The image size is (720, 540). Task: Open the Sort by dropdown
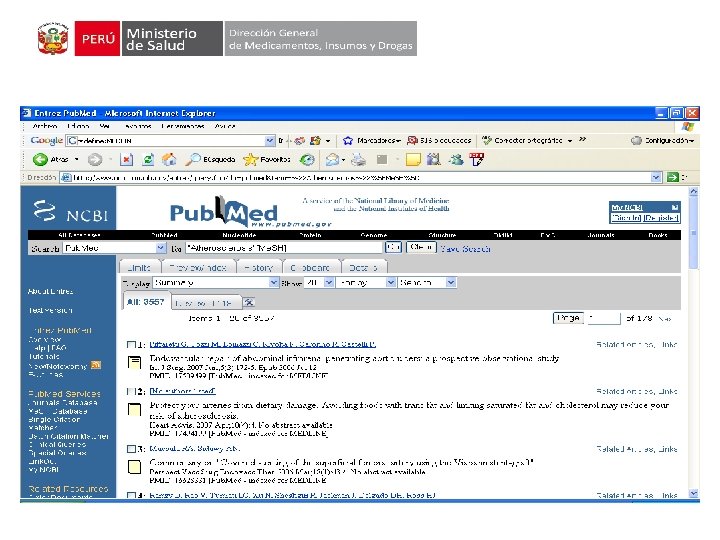366,282
